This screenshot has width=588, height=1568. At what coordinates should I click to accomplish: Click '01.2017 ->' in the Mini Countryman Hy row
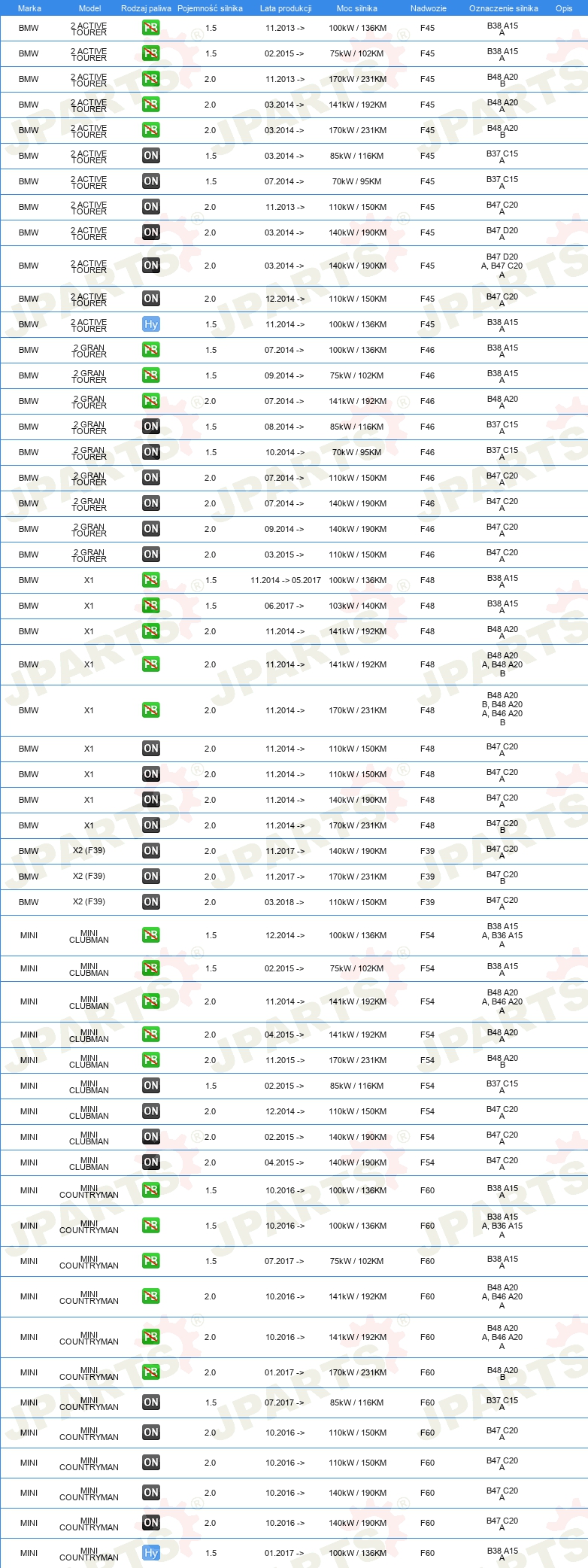[284, 1553]
